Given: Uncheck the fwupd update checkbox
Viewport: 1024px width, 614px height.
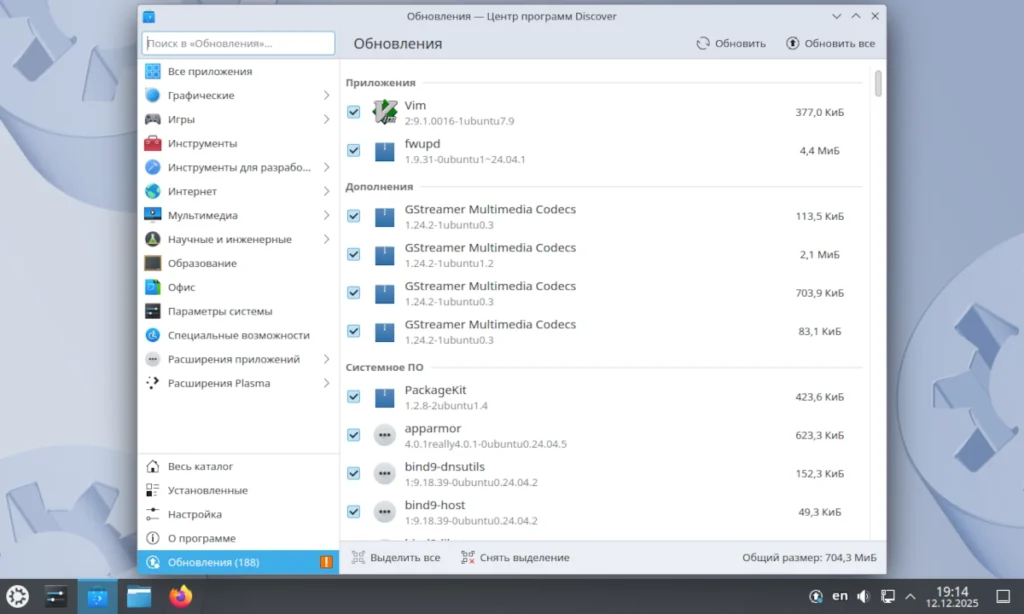Looking at the screenshot, I should [353, 151].
